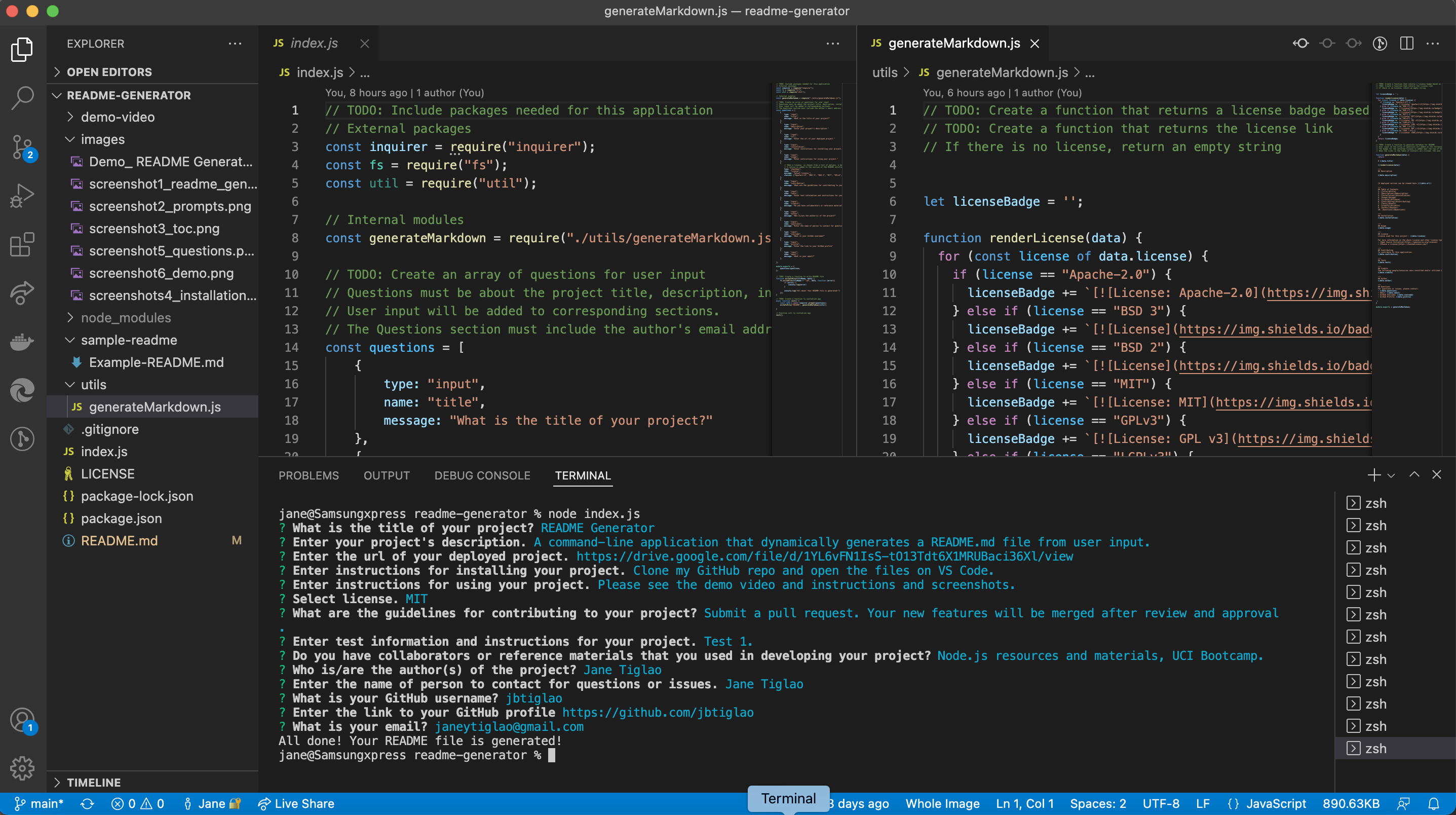The width and height of the screenshot is (1456, 815).
Task: Click the feedback icon in status bar
Action: [1403, 804]
